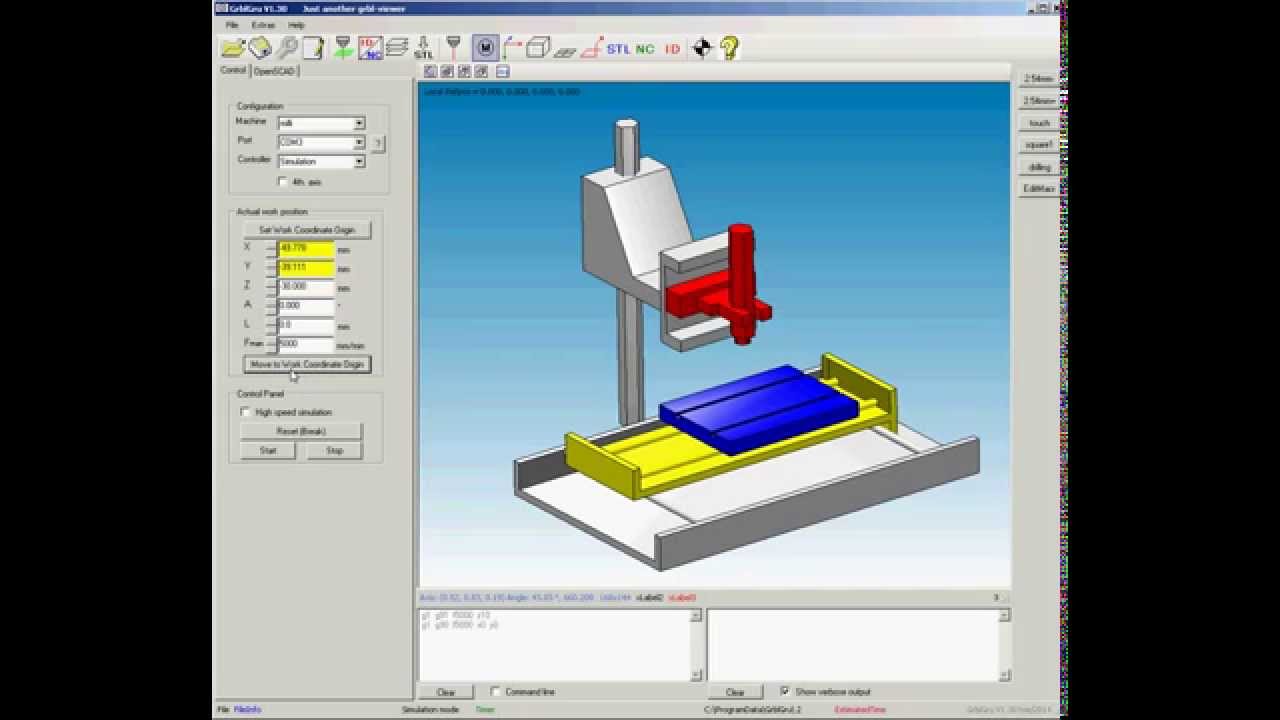The image size is (1280, 720).
Task: Click the FileInfo link in status bar
Action: [x=247, y=709]
